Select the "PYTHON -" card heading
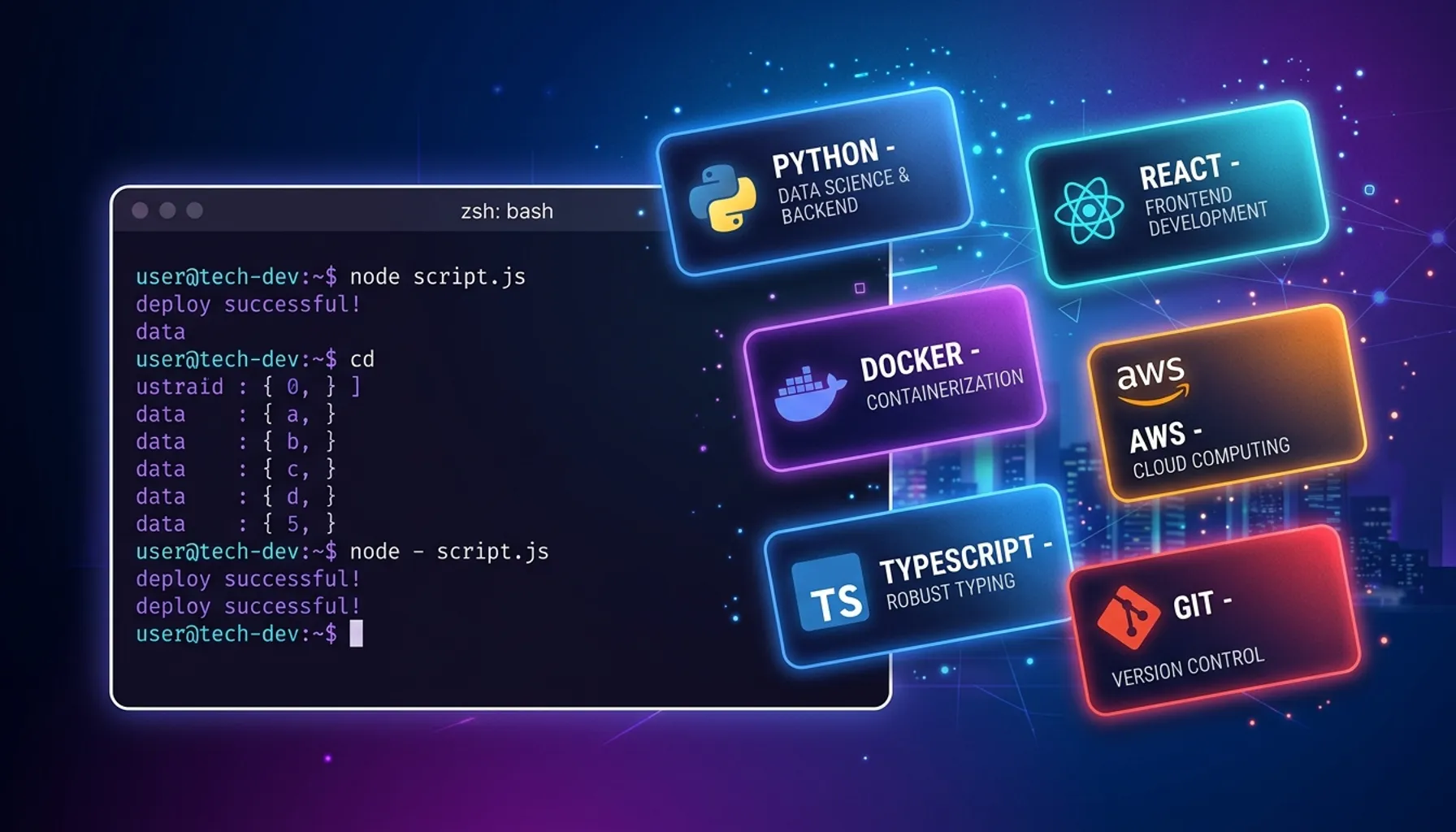The height and width of the screenshot is (832, 1456). [x=833, y=157]
